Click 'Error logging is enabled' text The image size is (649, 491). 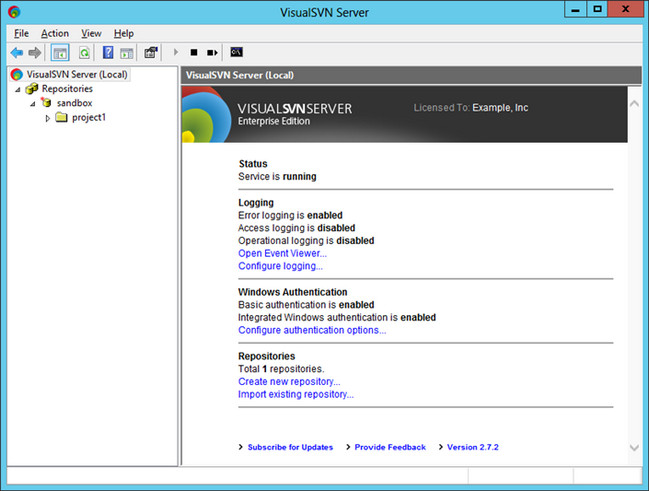290,215
